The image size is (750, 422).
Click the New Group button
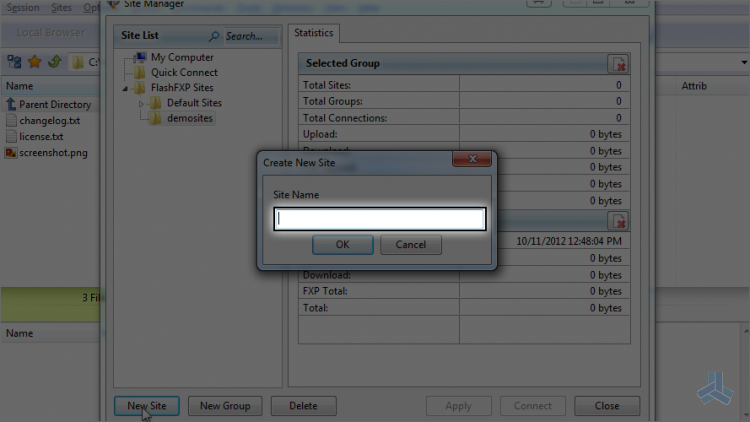click(x=225, y=406)
